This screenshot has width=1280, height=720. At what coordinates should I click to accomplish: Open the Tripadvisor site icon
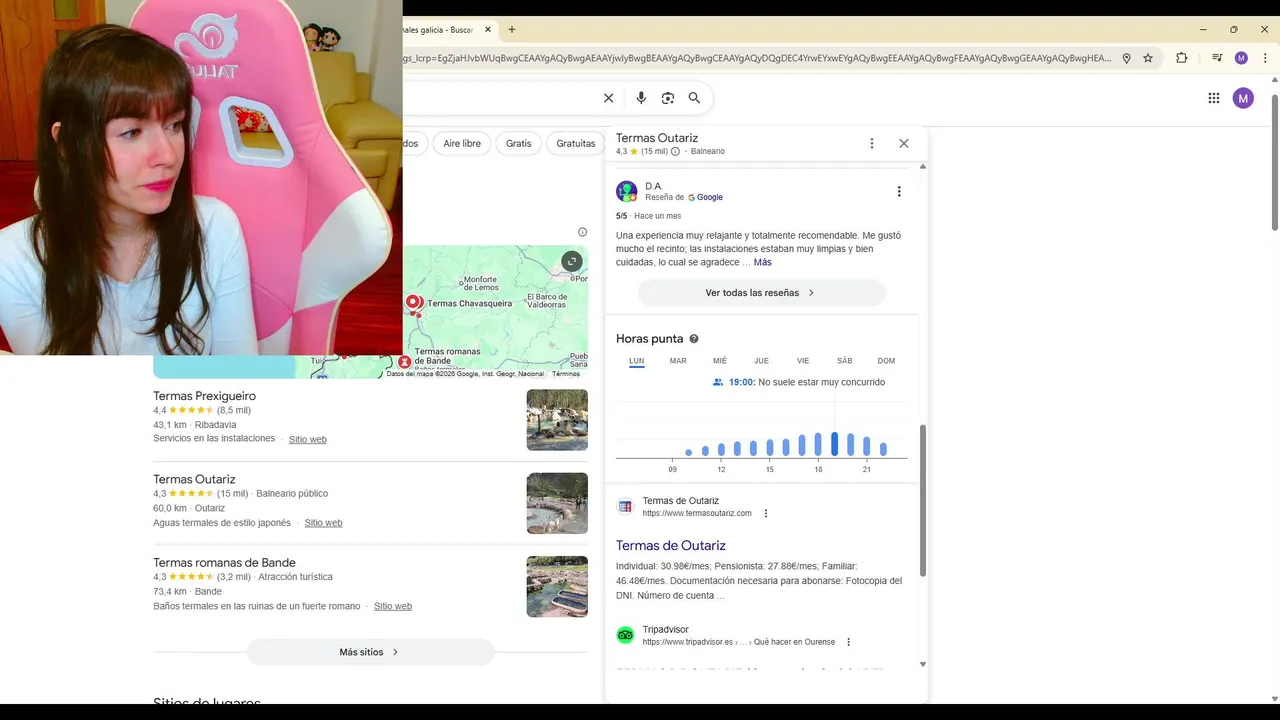(x=625, y=635)
